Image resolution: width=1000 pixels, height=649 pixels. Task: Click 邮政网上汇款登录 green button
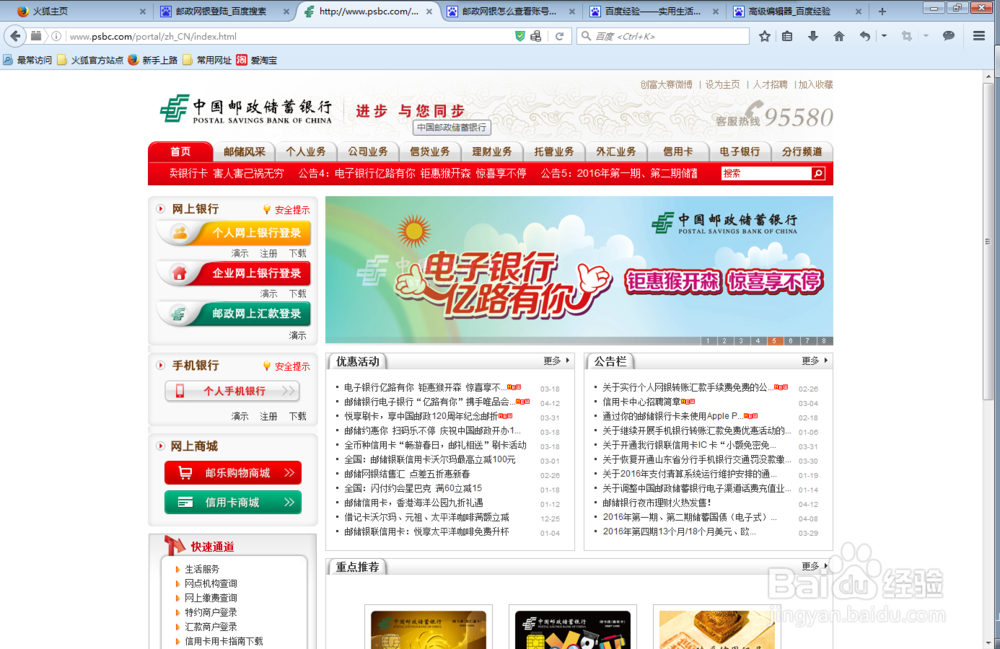(x=234, y=314)
